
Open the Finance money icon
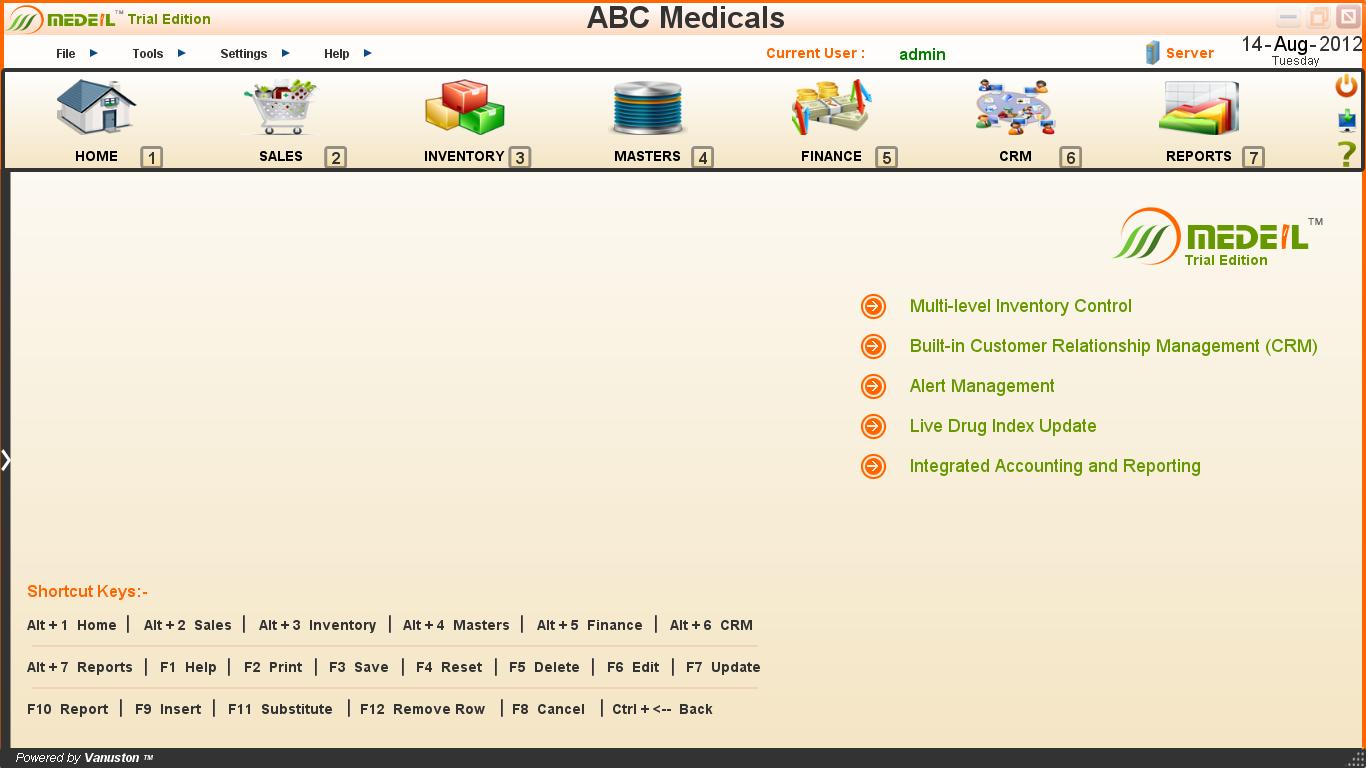[x=831, y=107]
